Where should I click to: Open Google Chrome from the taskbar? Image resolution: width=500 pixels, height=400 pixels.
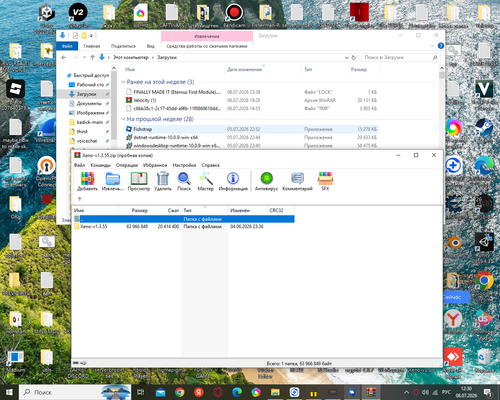point(180,392)
